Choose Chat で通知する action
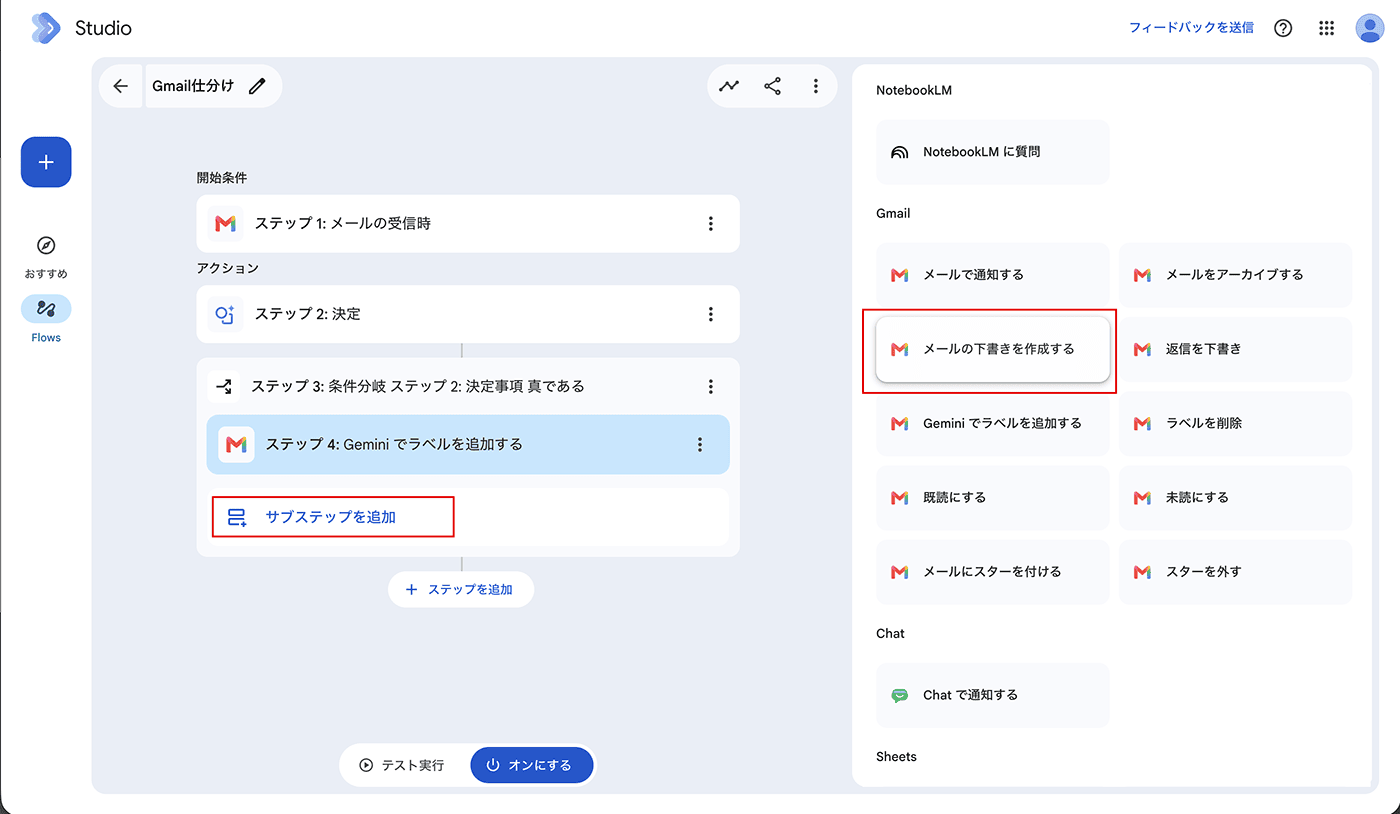This screenshot has width=1400, height=814. pos(993,695)
